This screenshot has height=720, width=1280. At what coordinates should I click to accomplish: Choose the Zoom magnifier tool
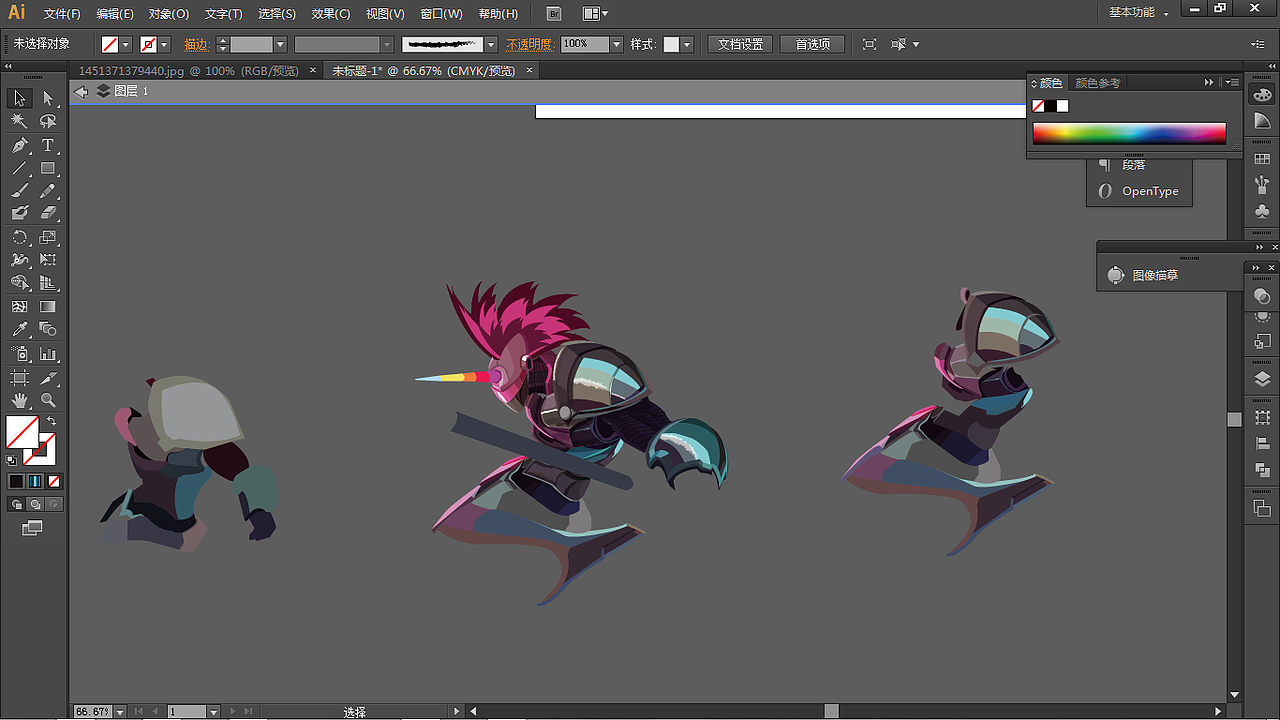(x=48, y=400)
